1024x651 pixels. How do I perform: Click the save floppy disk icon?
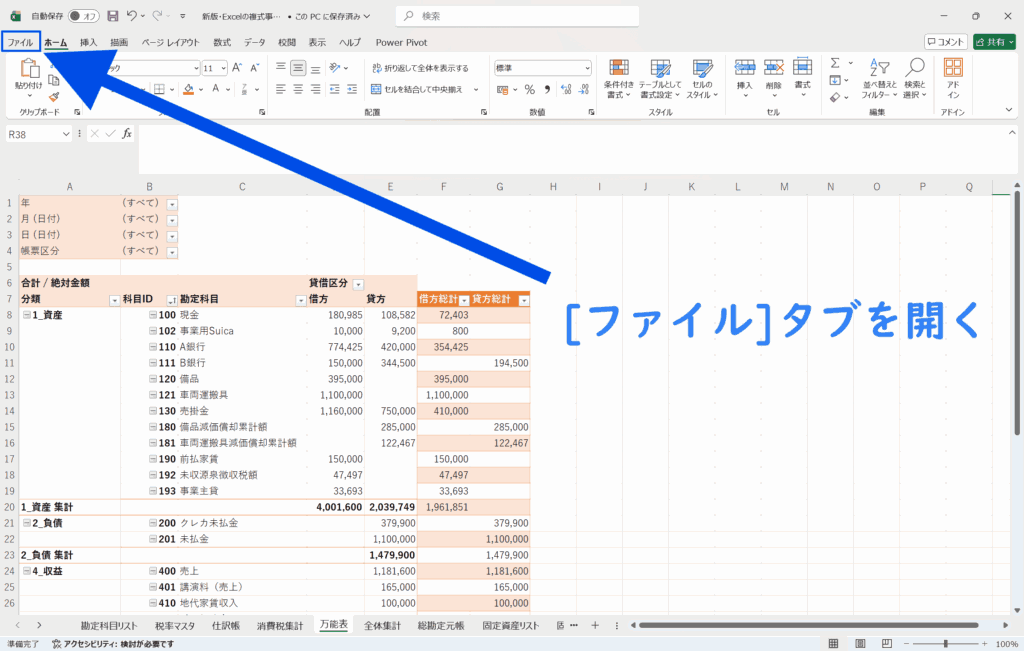[113, 16]
